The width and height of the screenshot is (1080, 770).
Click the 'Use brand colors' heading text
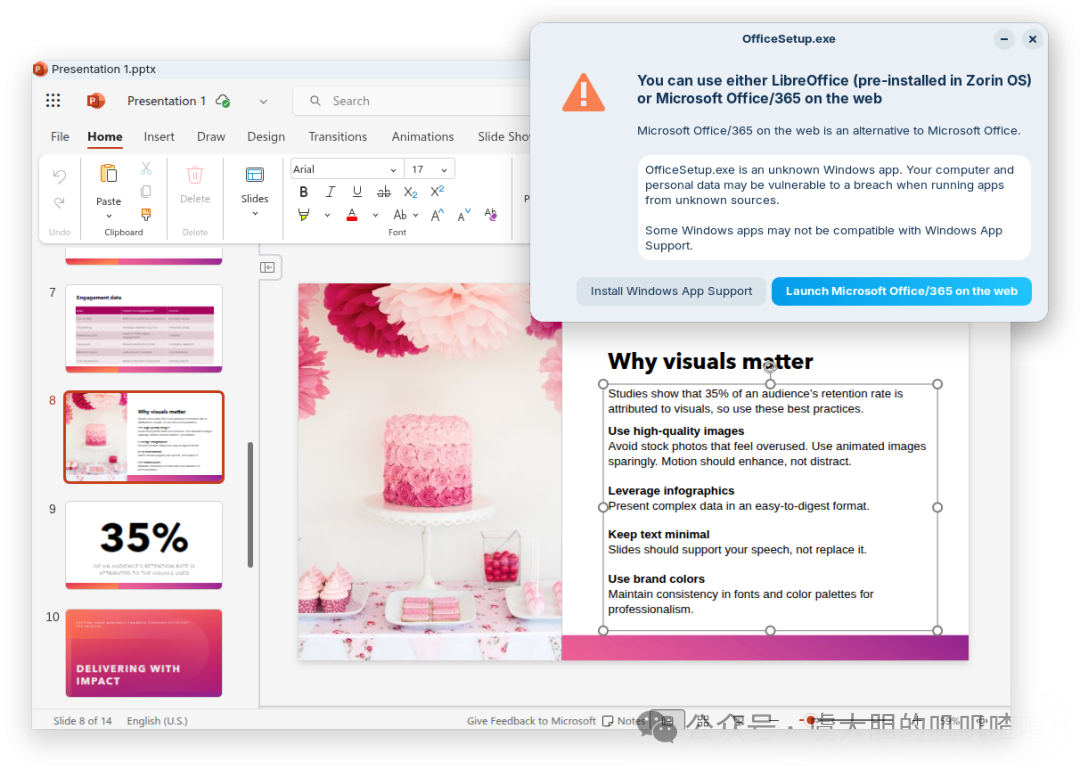[x=656, y=579]
